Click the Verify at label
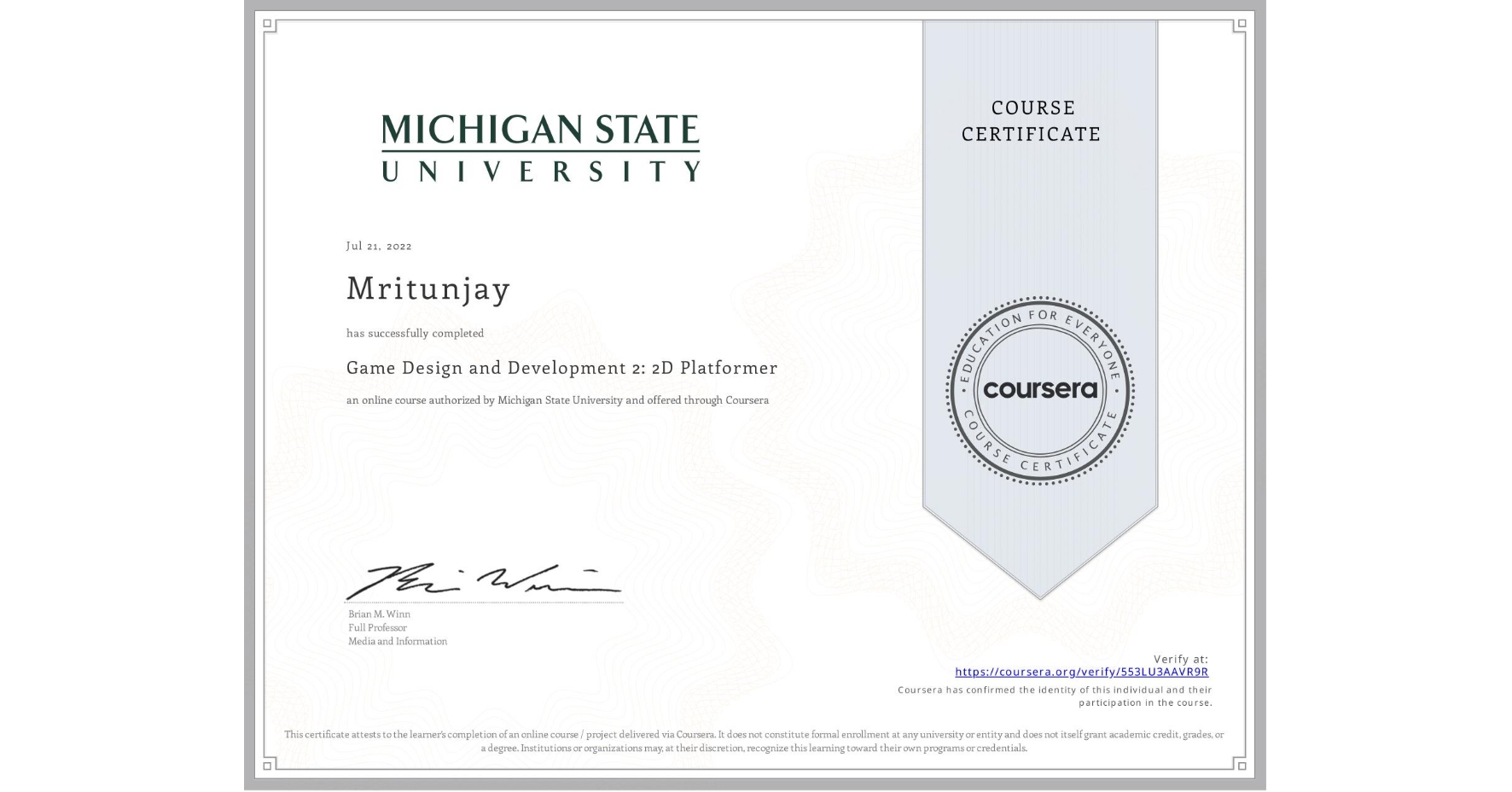The width and height of the screenshot is (1512, 792). 1182,658
